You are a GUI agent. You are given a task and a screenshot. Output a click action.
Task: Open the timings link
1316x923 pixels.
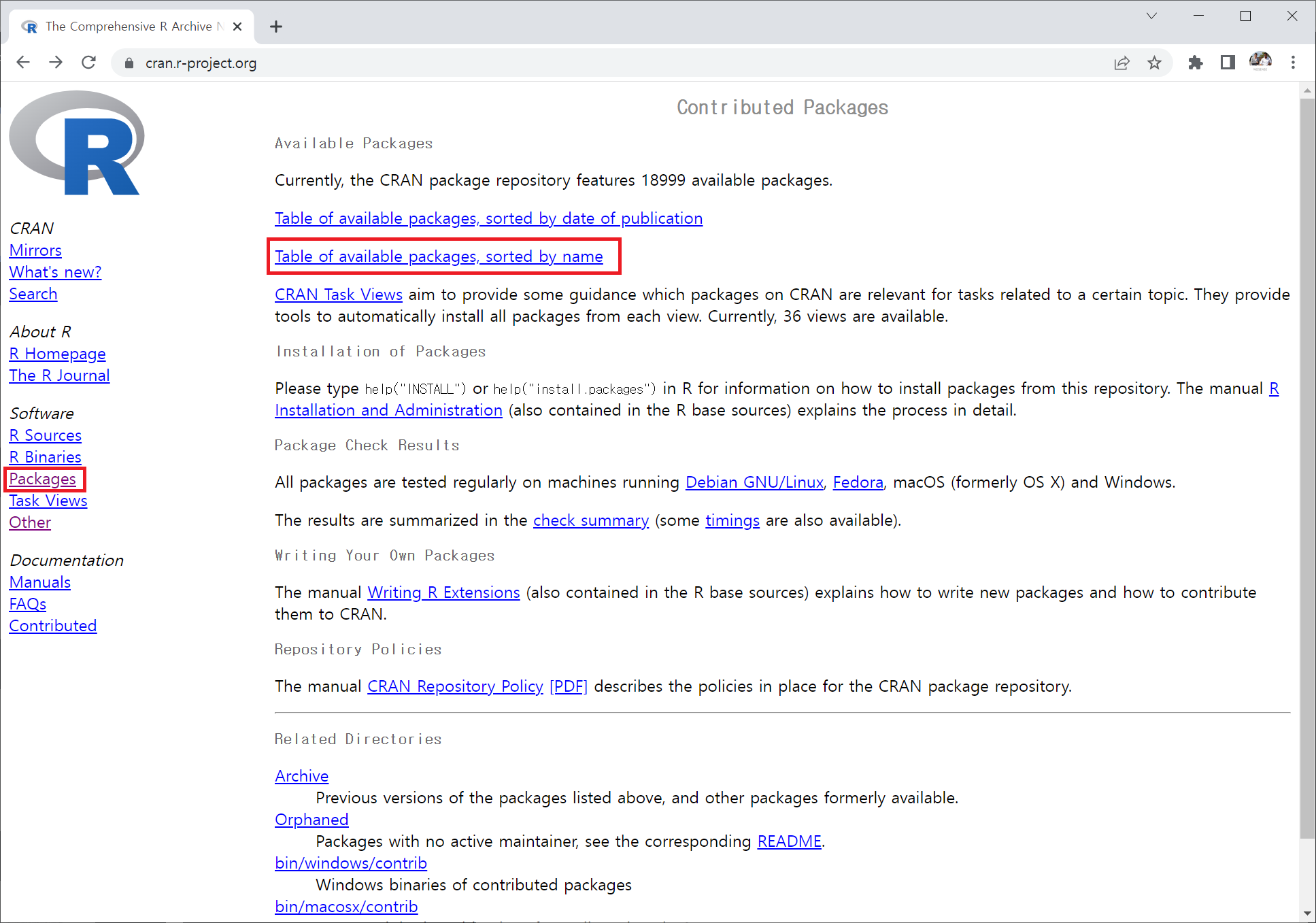coord(732,520)
